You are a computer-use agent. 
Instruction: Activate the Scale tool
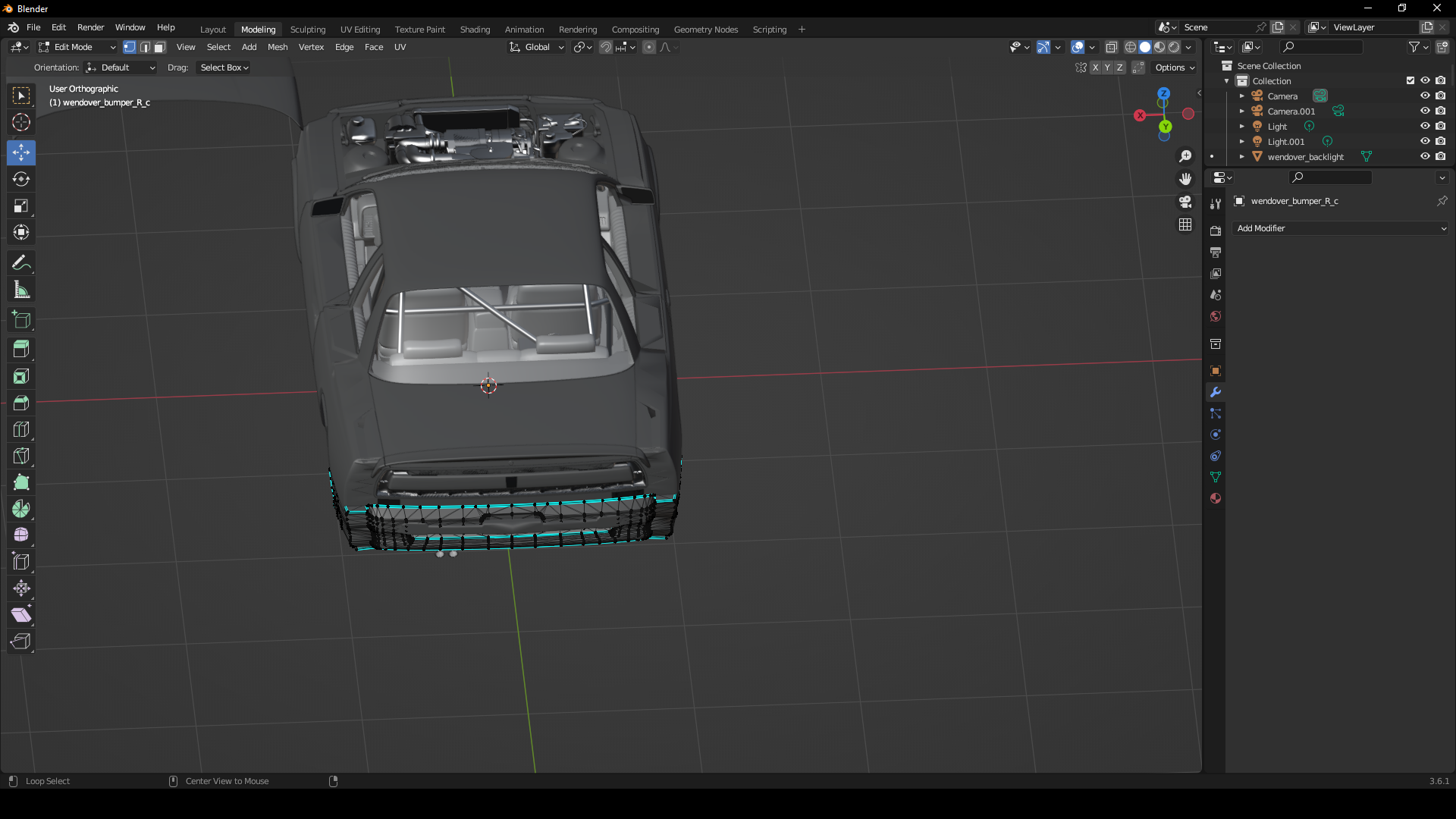(x=21, y=206)
